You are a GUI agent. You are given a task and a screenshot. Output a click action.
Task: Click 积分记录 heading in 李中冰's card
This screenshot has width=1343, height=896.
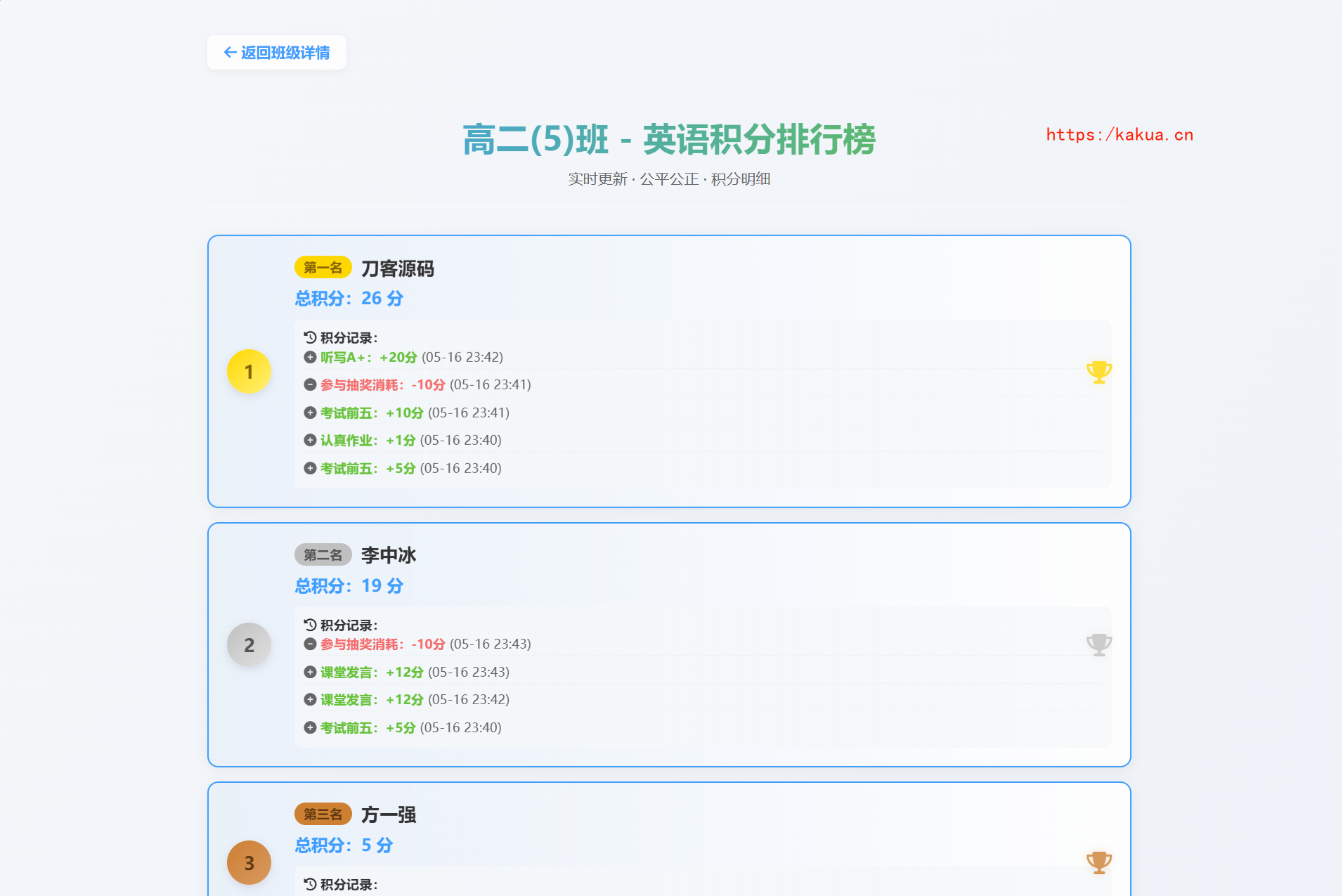(x=349, y=625)
